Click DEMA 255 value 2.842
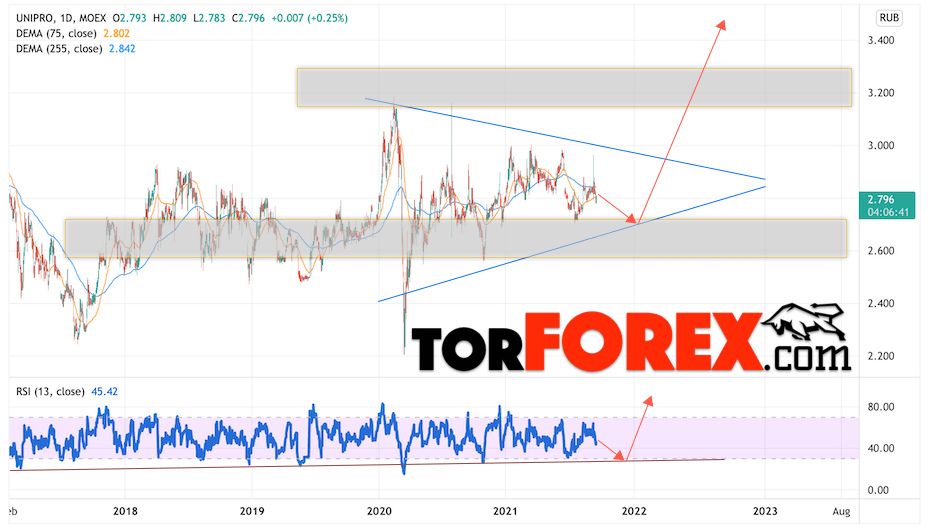929x529 pixels. pyautogui.click(x=122, y=49)
